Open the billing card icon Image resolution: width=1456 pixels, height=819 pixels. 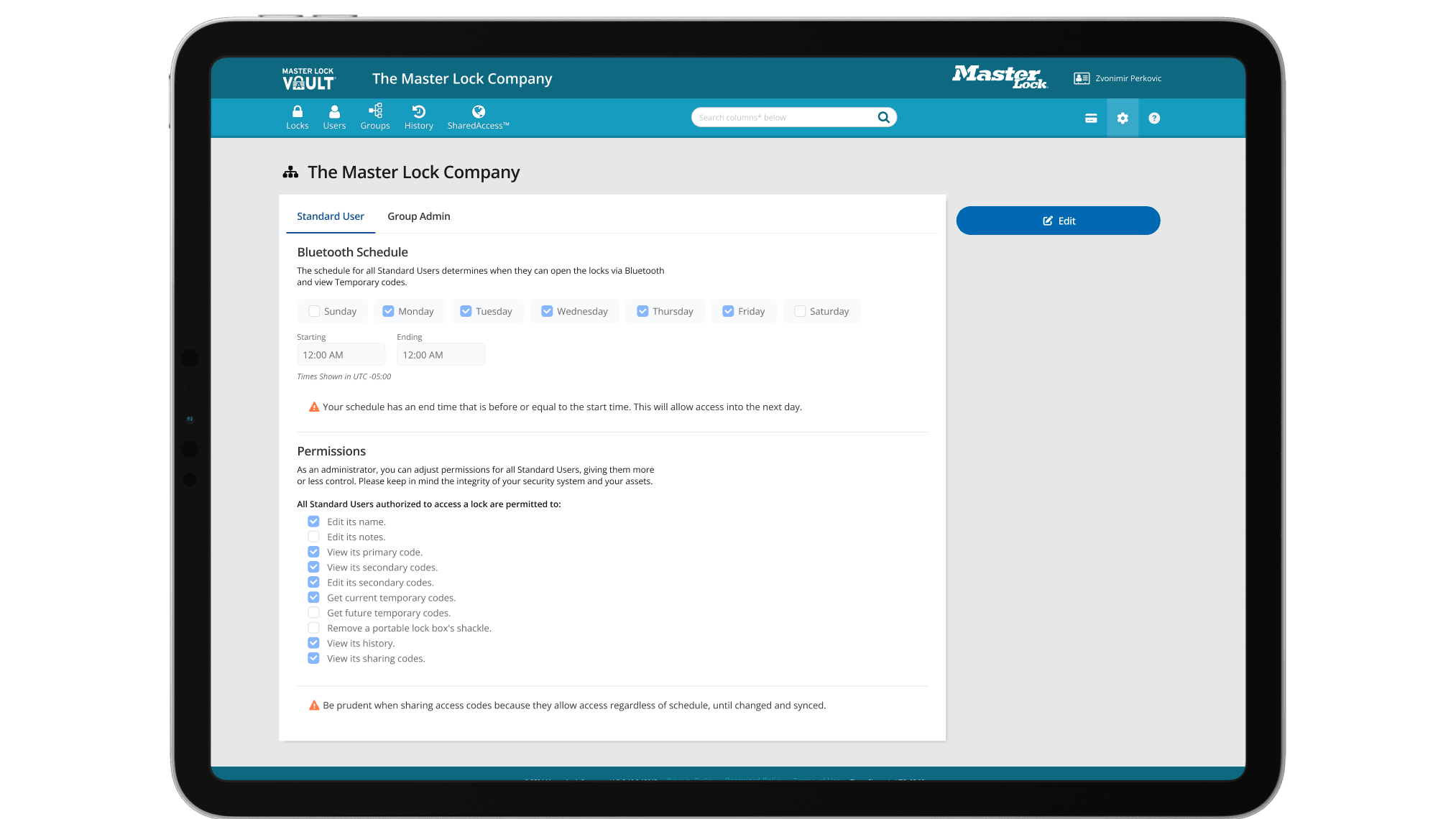click(x=1091, y=119)
